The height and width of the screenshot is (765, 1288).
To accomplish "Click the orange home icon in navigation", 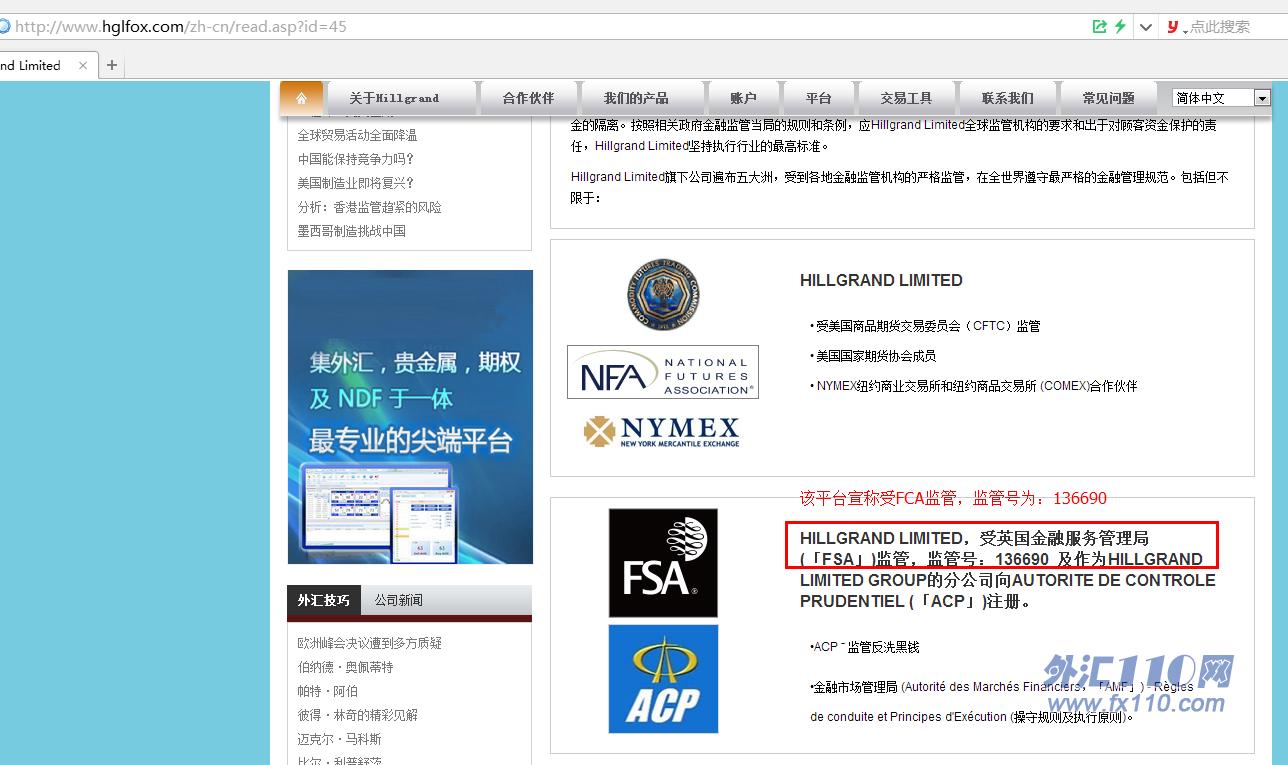I will 301,98.
